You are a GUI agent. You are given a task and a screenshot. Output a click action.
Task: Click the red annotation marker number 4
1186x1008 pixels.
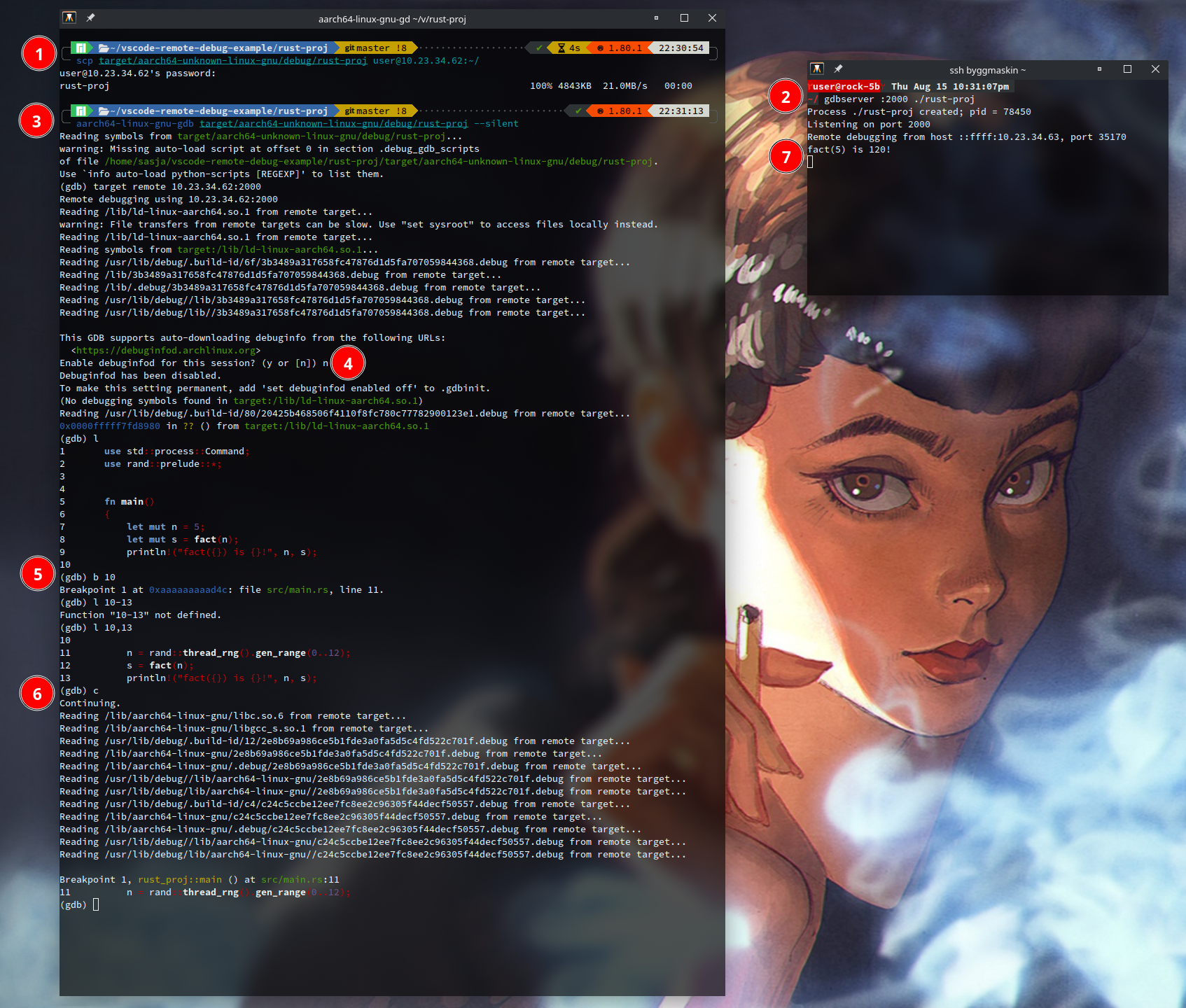coord(348,363)
